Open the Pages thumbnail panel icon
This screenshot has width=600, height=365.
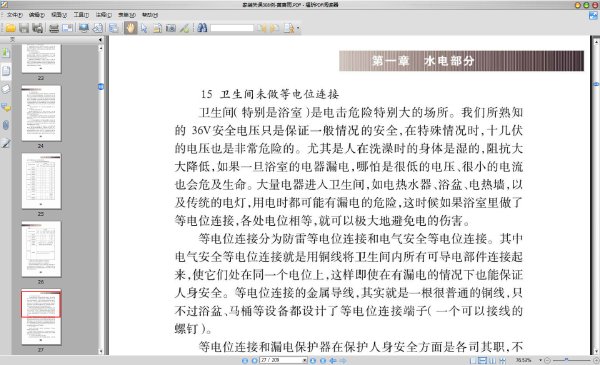(x=6, y=71)
